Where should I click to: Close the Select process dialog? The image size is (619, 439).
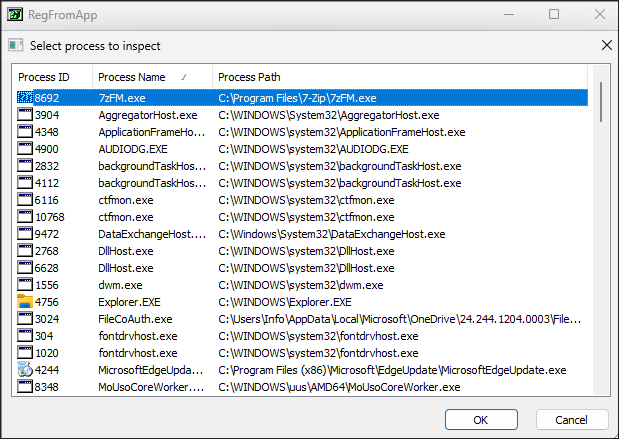pos(606,46)
